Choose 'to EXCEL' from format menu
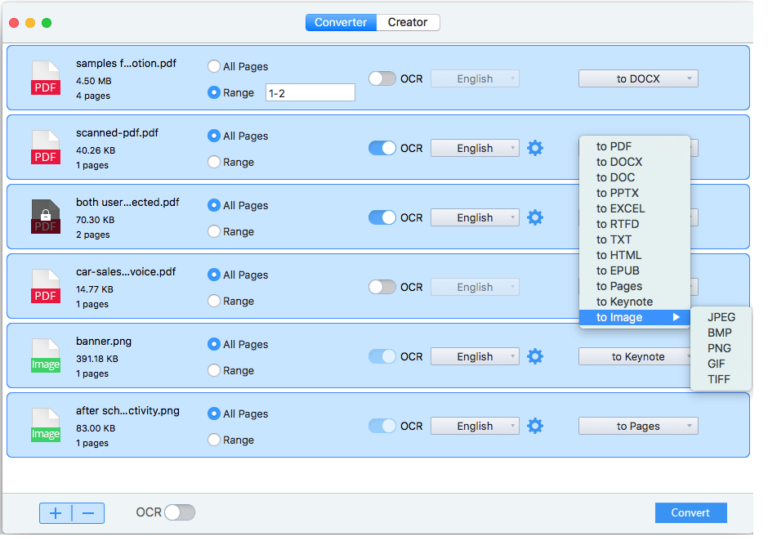This screenshot has width=768, height=541. point(635,209)
